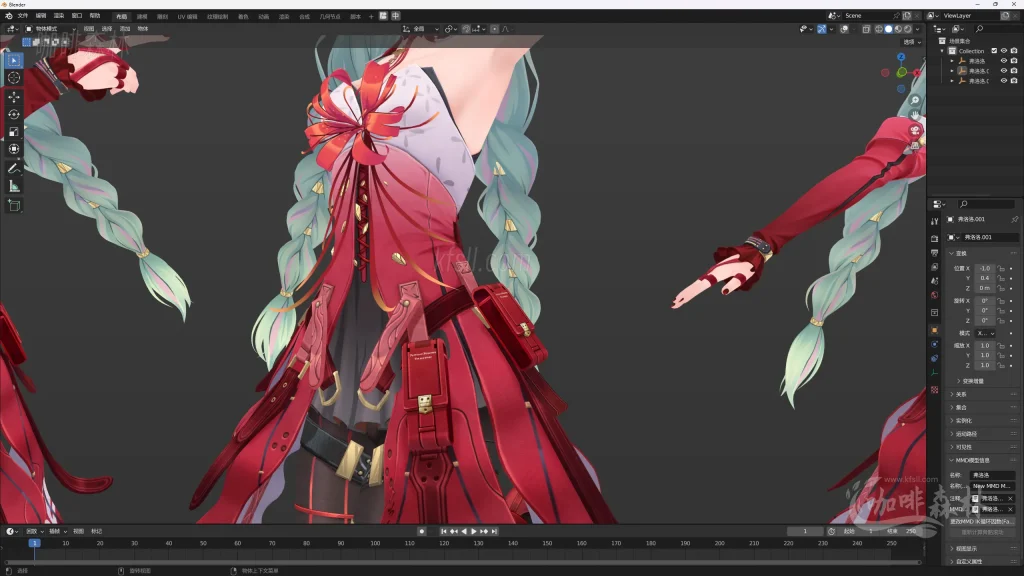Image resolution: width=1024 pixels, height=576 pixels.
Task: Switch to wireframe viewport shading
Action: (x=878, y=29)
